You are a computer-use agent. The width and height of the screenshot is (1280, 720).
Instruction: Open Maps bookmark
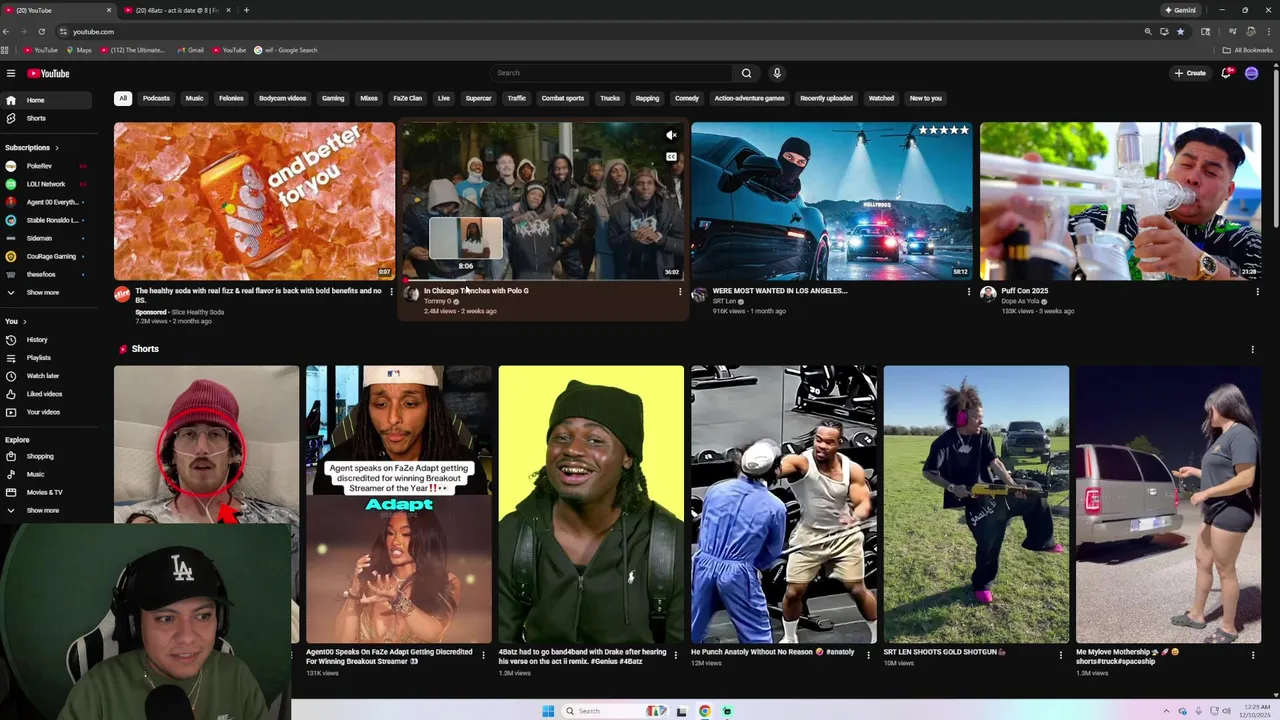tap(79, 50)
